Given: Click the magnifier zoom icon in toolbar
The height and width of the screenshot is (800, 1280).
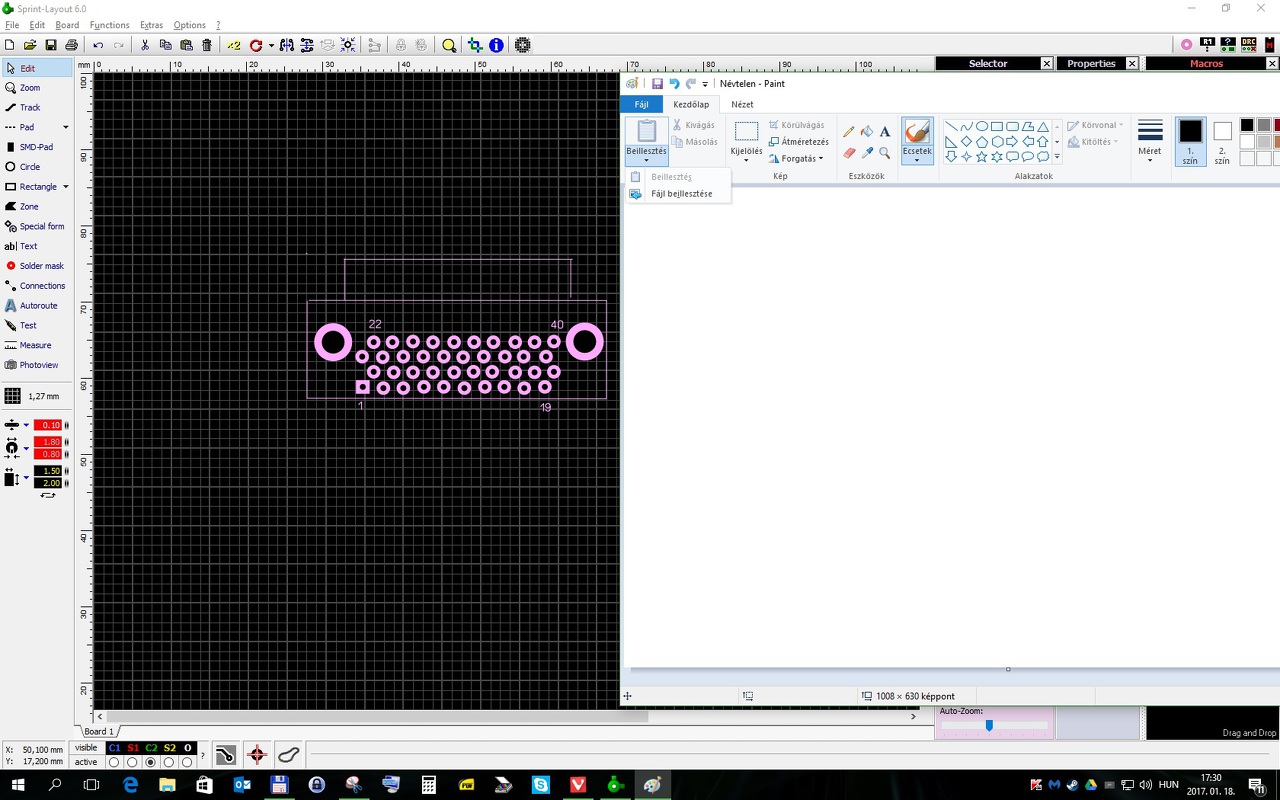Looking at the screenshot, I should [449, 45].
